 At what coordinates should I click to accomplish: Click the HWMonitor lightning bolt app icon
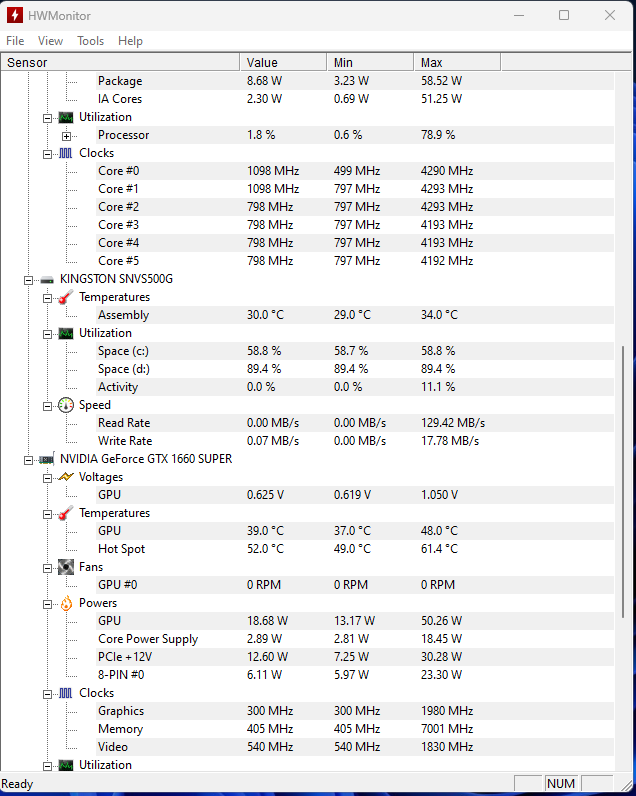[15, 15]
